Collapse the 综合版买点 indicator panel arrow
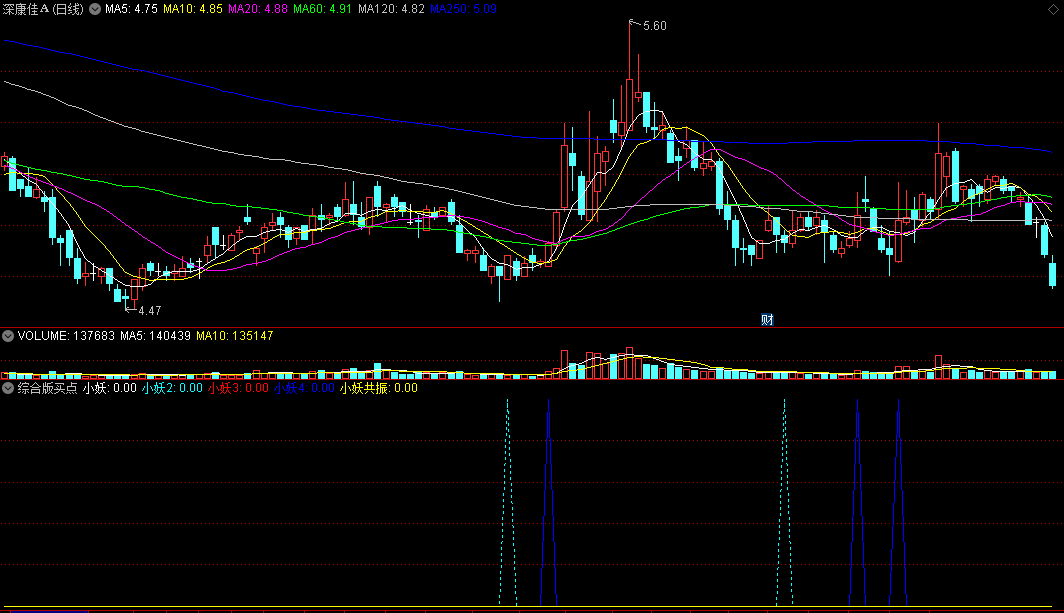The width and height of the screenshot is (1064, 613). (x=8, y=388)
